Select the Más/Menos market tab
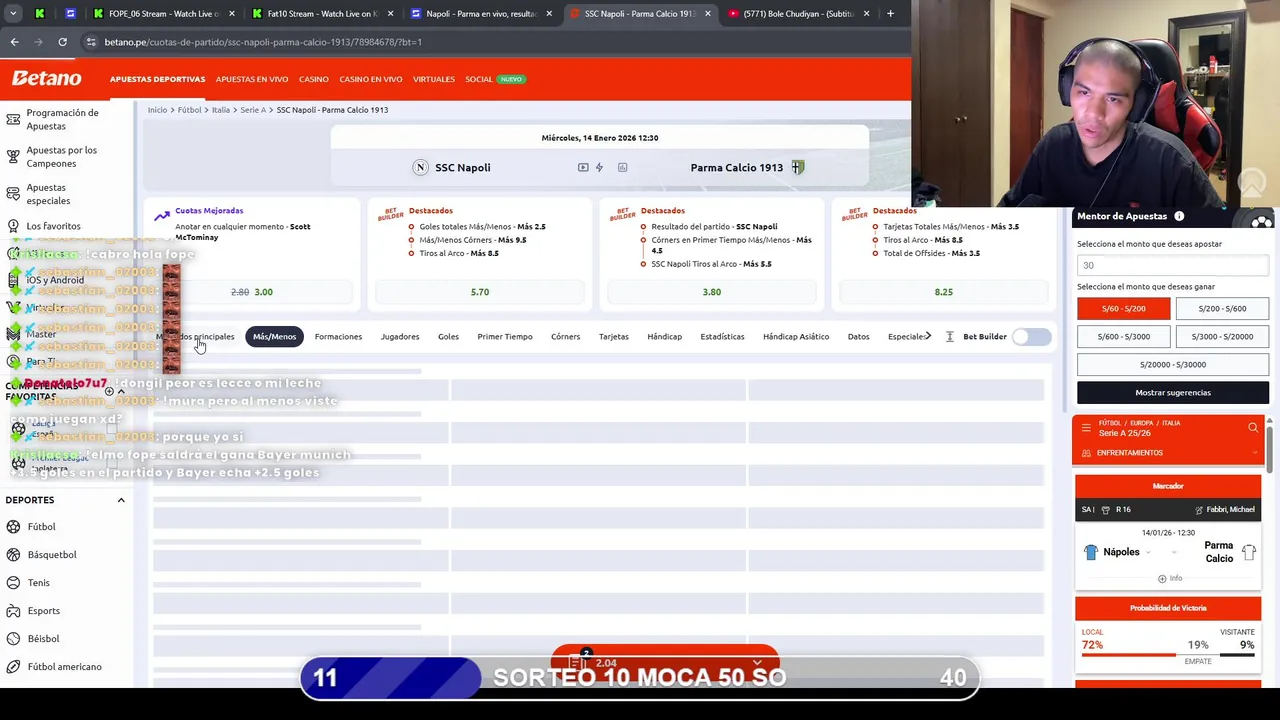This screenshot has height=720, width=1280. tap(274, 337)
